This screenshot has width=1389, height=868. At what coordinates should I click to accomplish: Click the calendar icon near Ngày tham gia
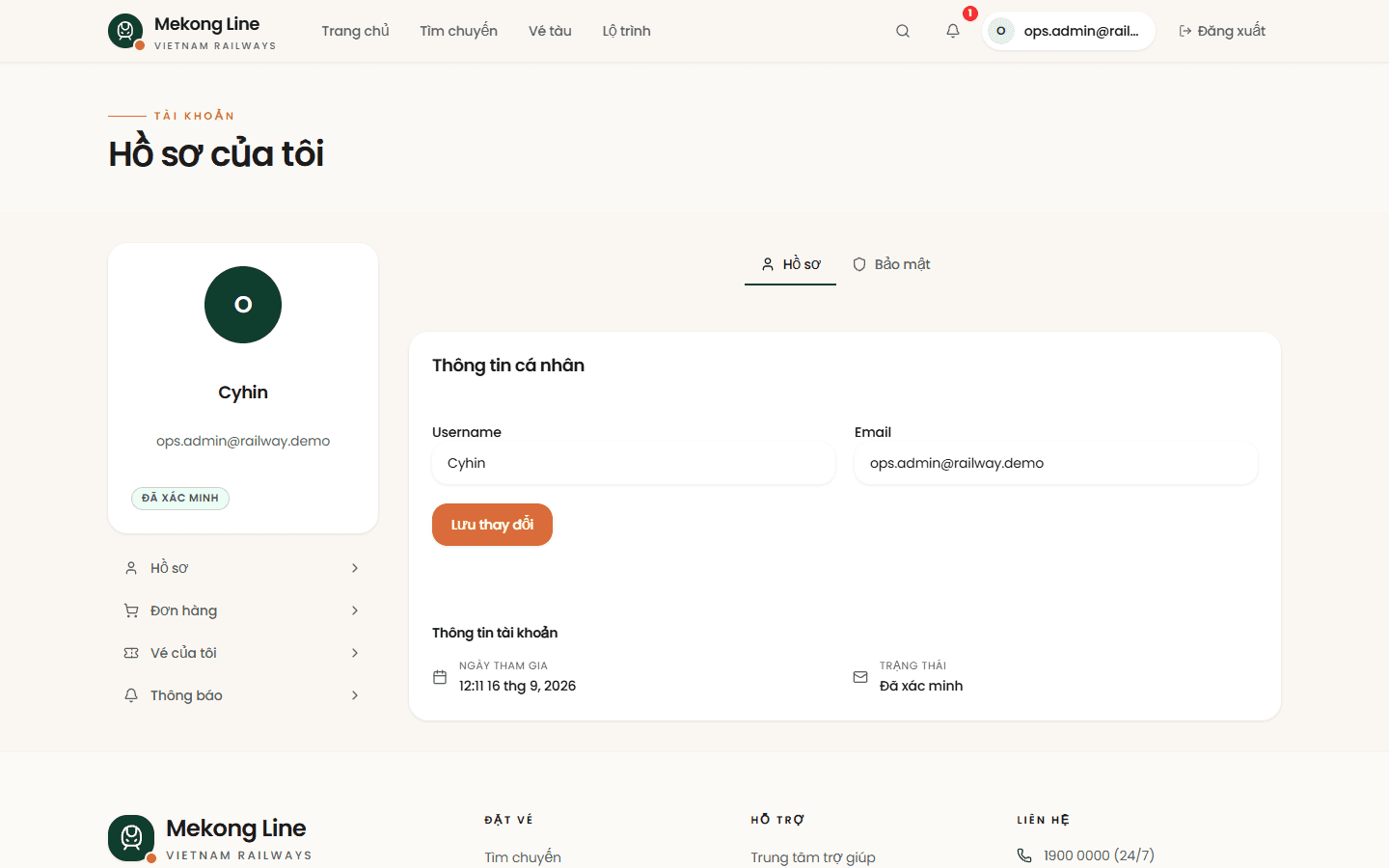[440, 677]
